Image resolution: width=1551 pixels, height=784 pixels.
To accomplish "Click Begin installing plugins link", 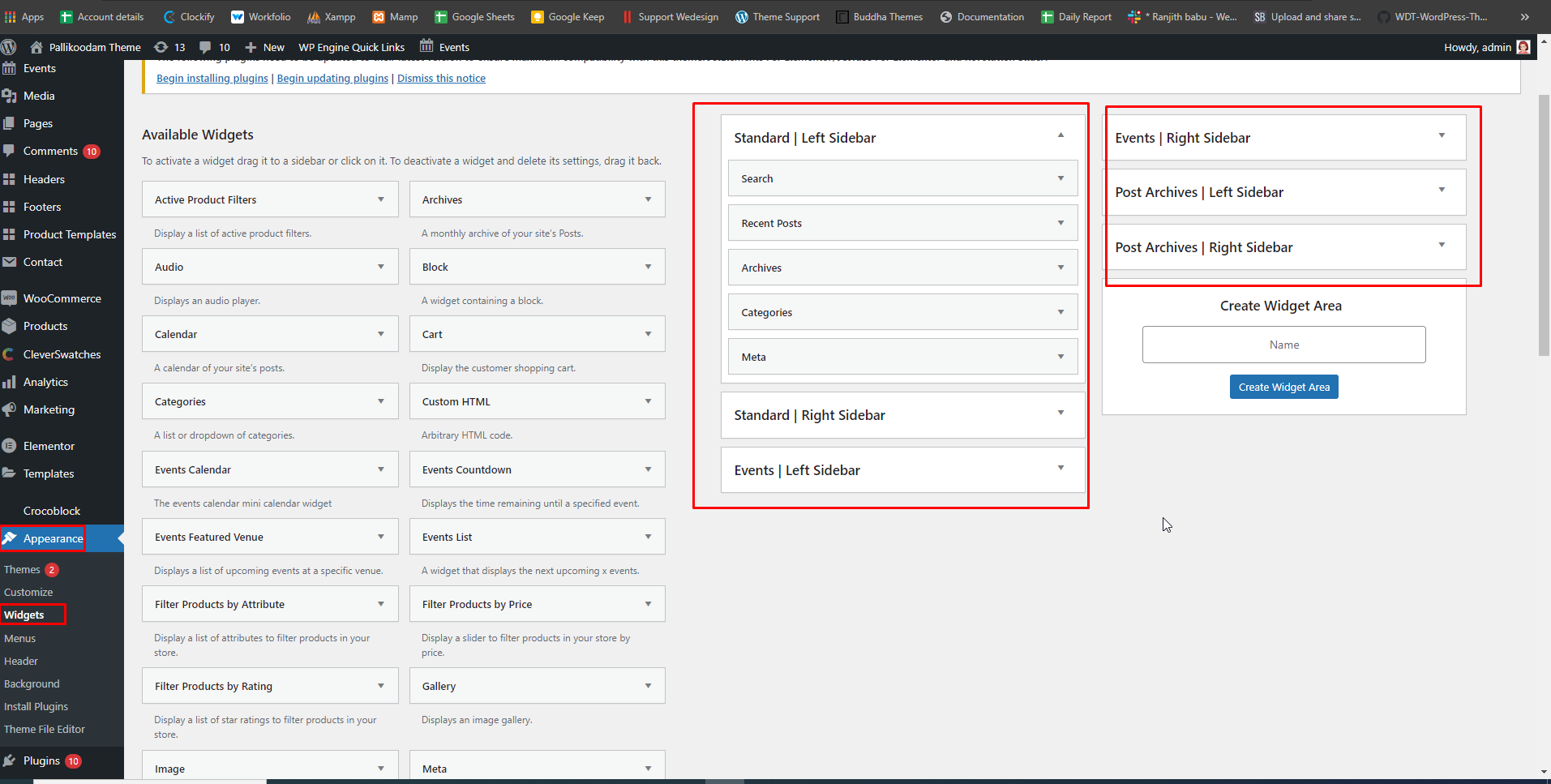I will [x=212, y=78].
